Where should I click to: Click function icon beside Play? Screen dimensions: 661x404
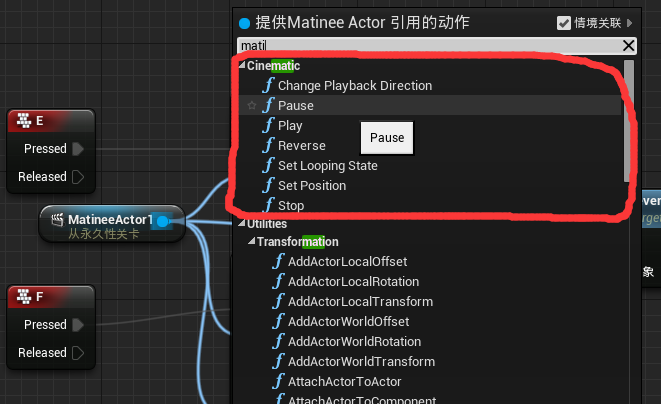pos(268,125)
